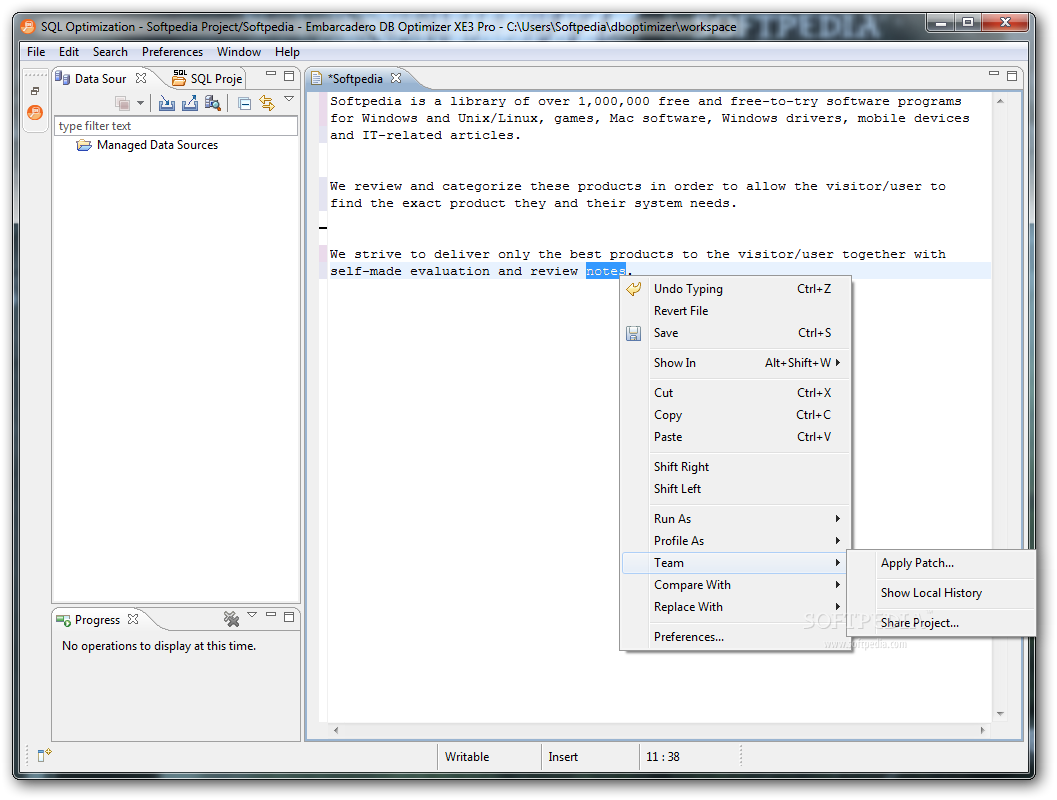Maximize the editor area
1057x800 pixels.
tap(1012, 76)
